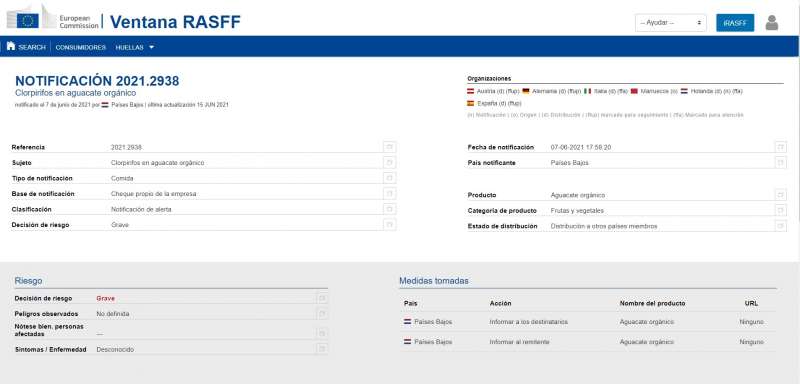Click the copy icon on the Producto row

tap(780, 195)
